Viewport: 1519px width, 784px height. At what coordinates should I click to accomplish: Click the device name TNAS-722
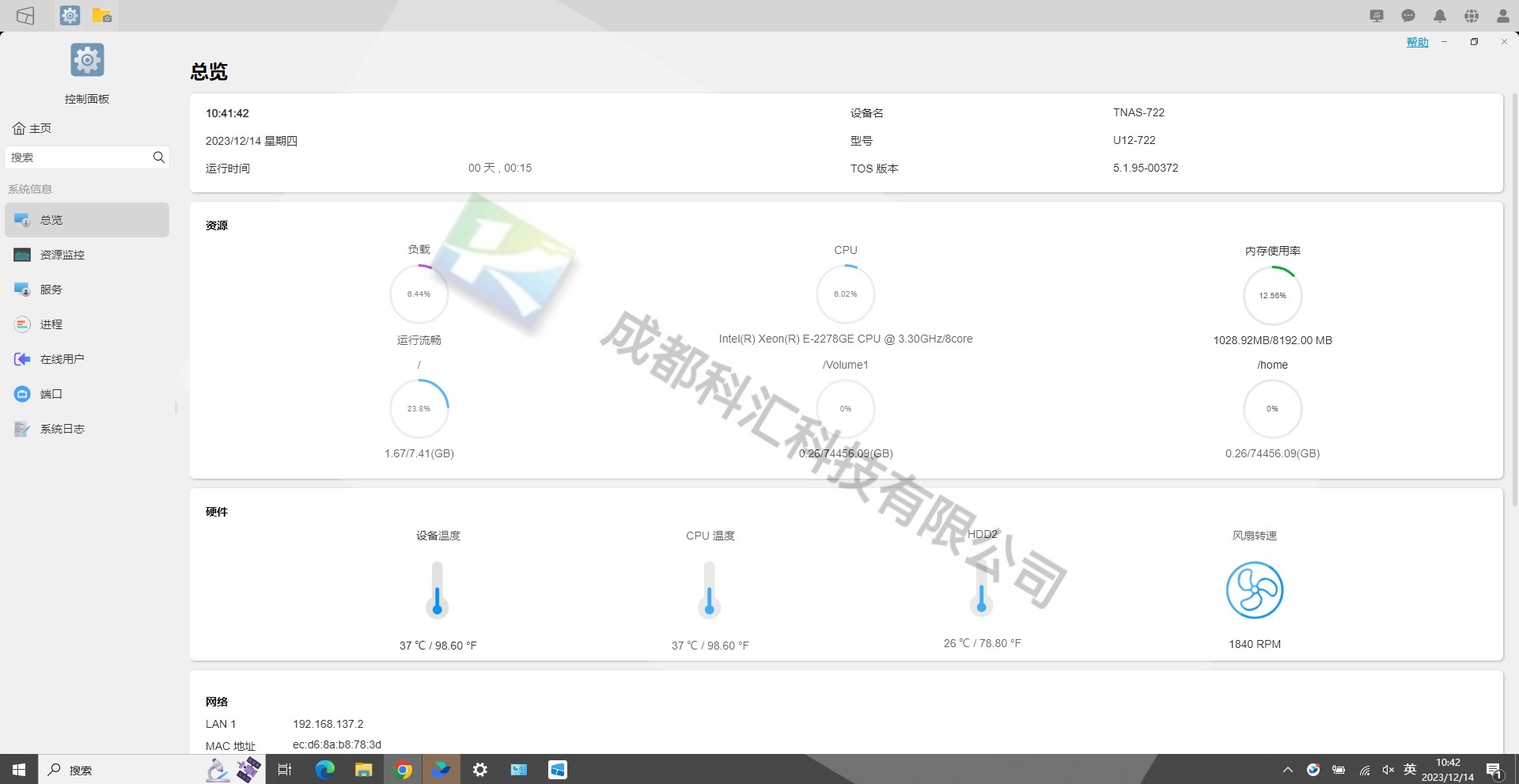pos(1138,112)
